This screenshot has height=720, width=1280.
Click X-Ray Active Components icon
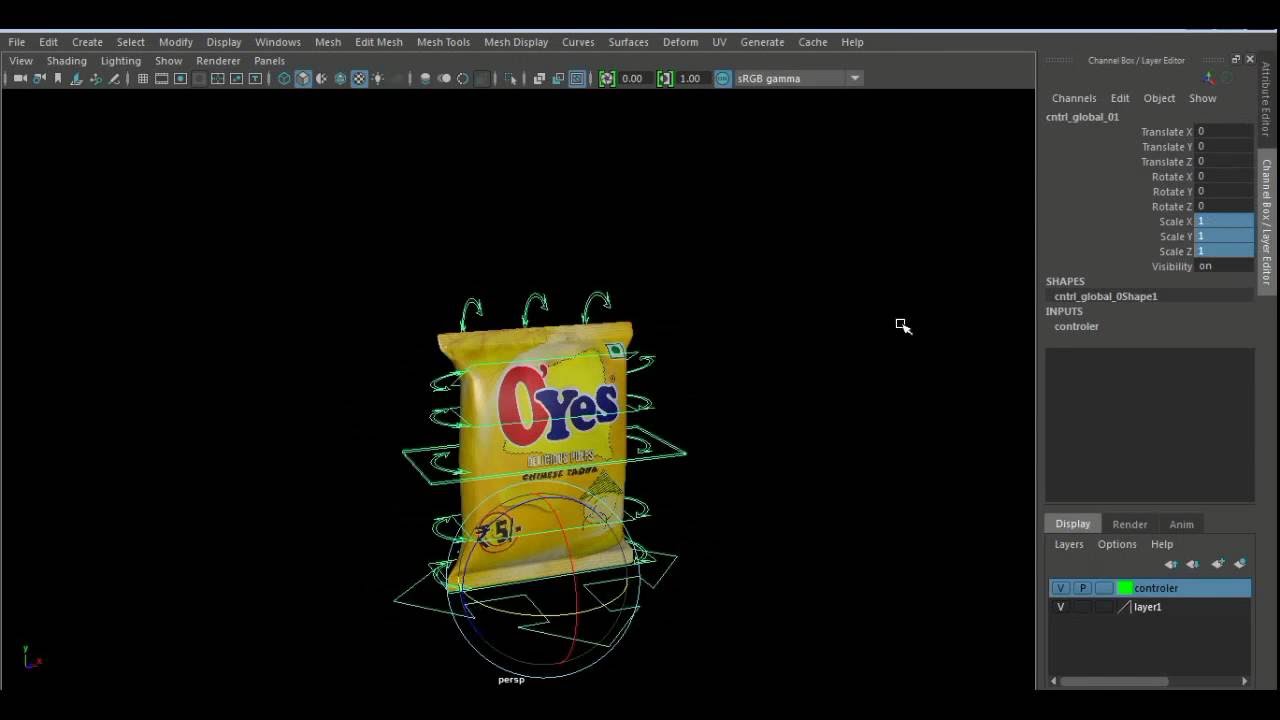558,78
